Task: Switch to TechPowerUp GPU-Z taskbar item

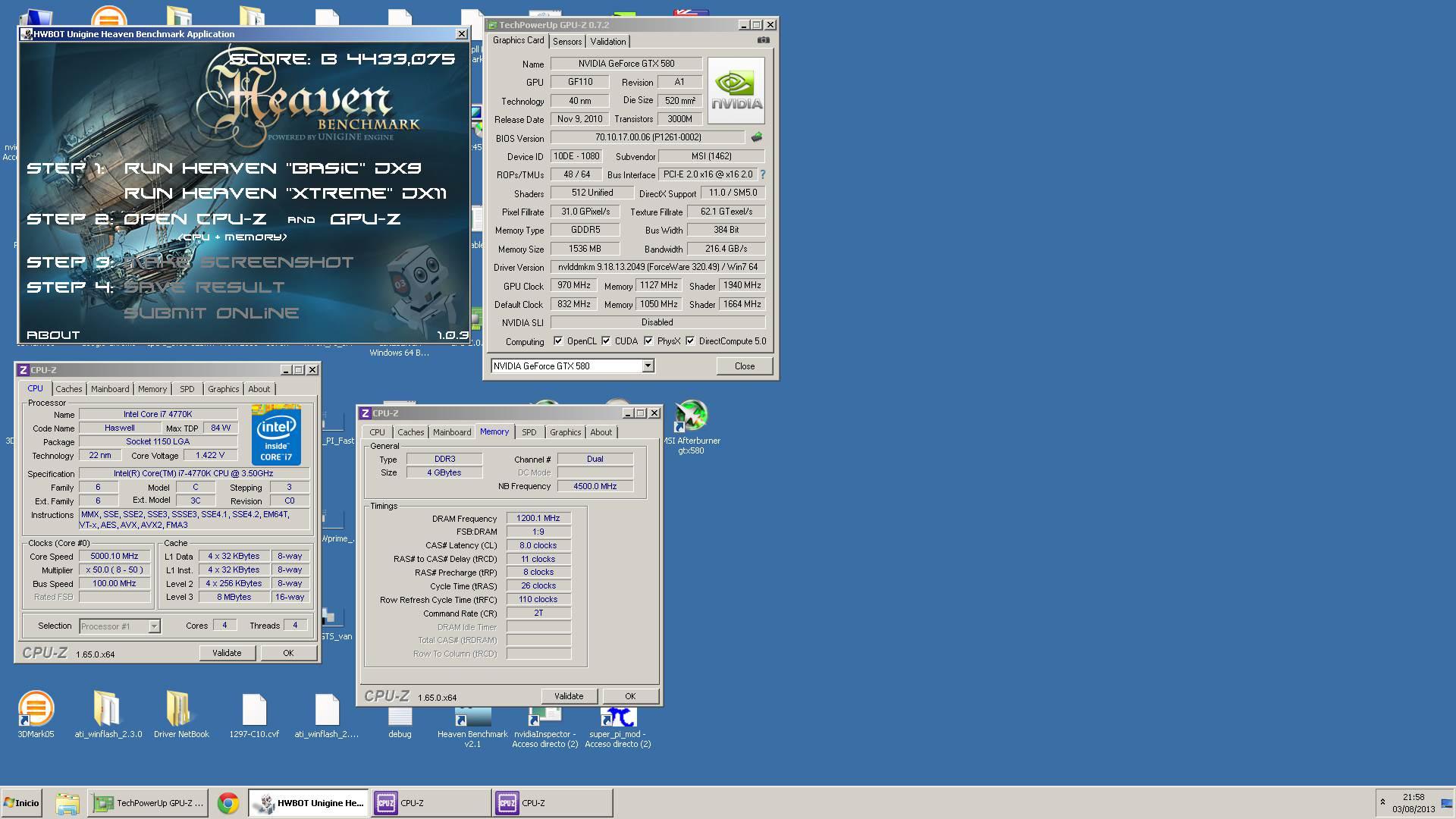Action: point(148,803)
